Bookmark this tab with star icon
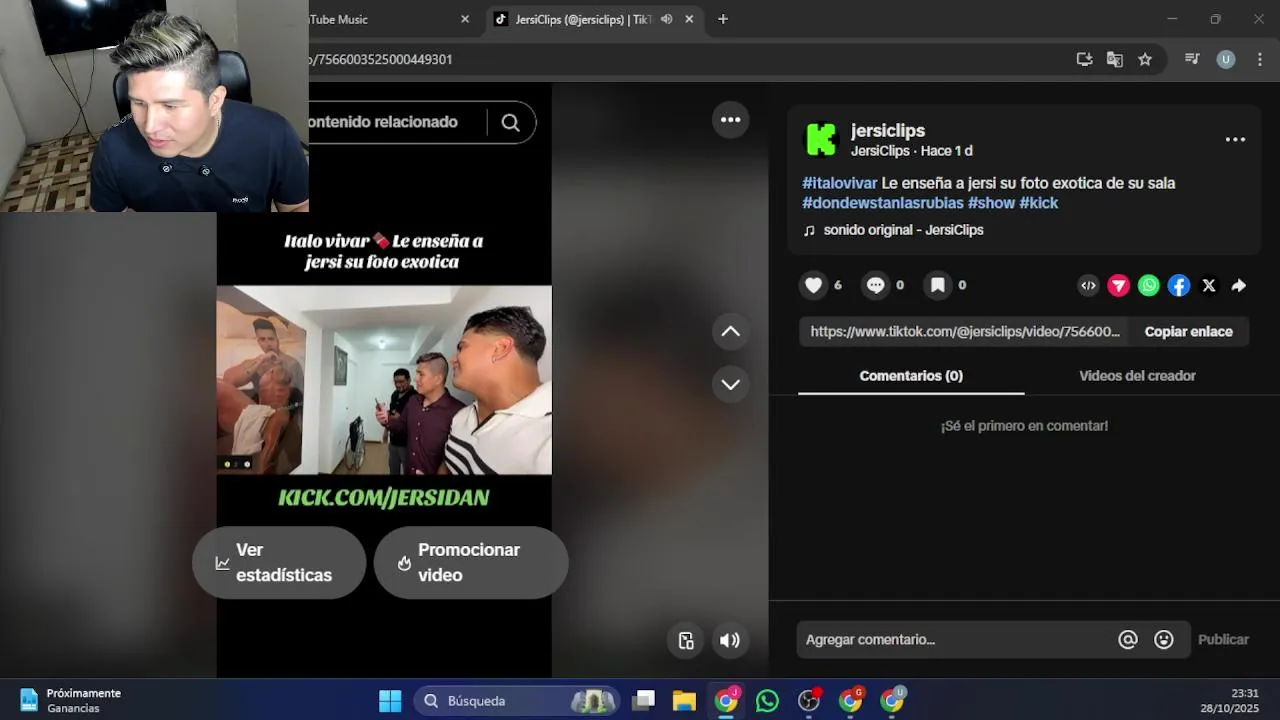 pos(1145,59)
